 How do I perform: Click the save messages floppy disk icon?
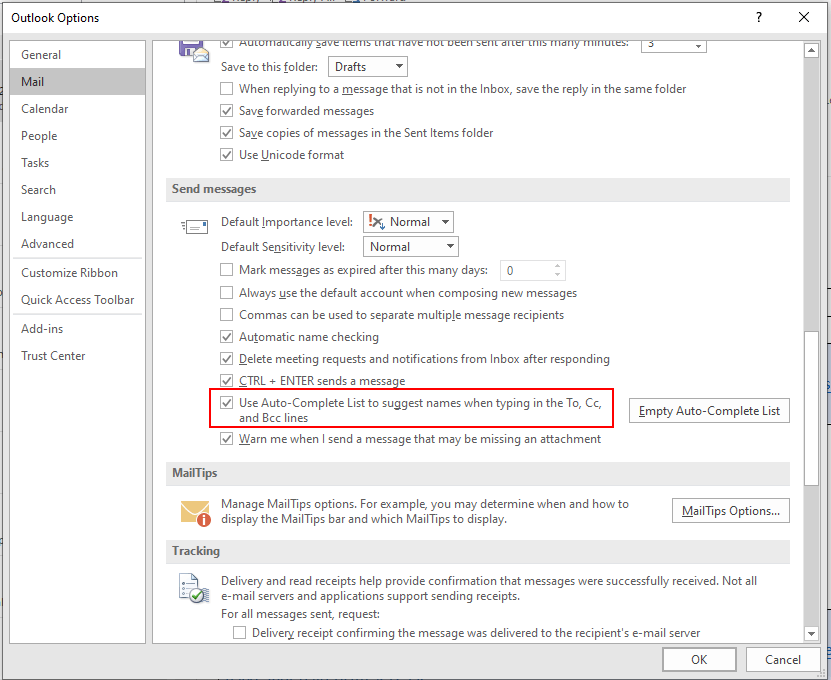(x=193, y=51)
